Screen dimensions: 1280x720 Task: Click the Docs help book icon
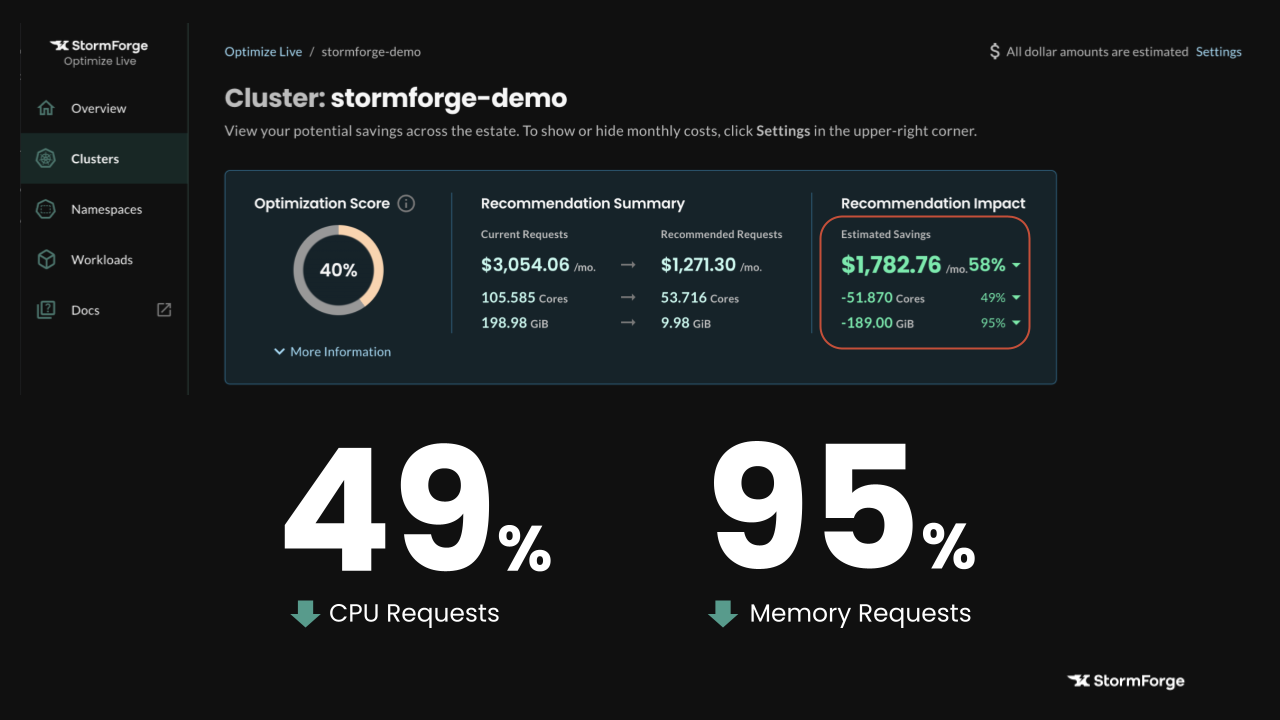tap(46, 310)
